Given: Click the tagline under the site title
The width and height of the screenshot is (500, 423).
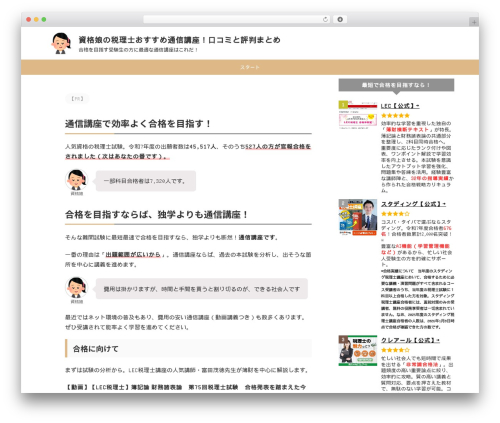Looking at the screenshot, I should [139, 50].
